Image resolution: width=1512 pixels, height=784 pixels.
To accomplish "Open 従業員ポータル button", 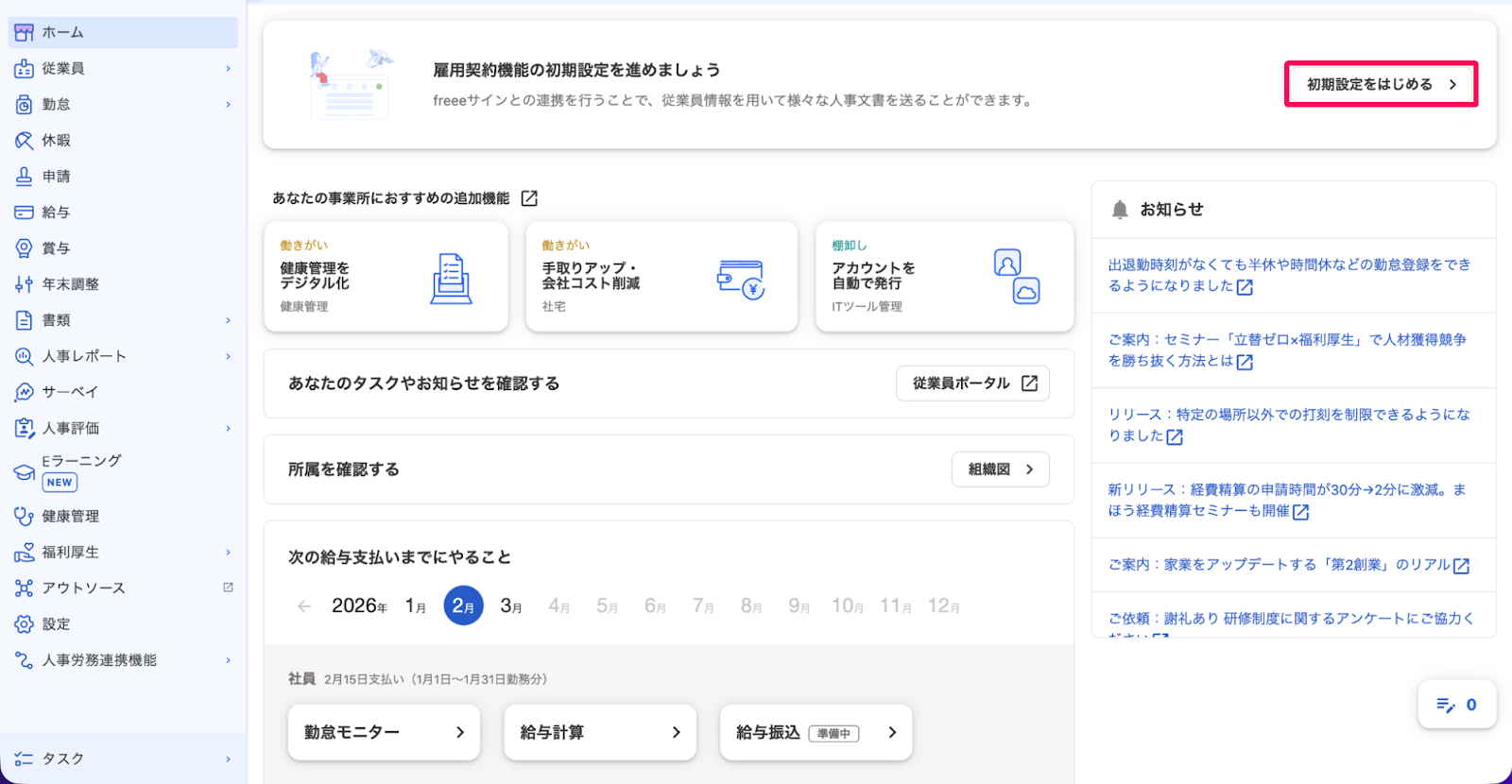I will 972,383.
